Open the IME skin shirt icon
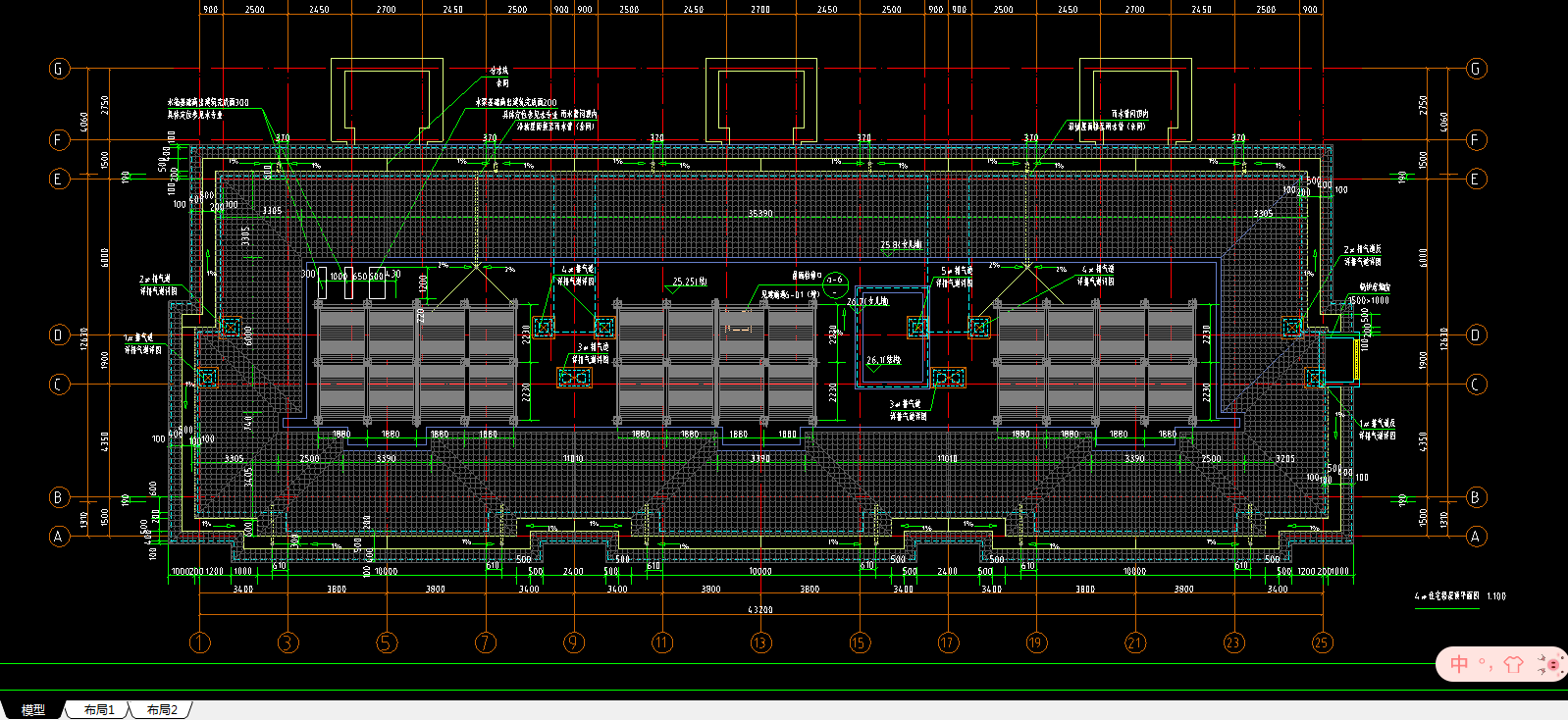This screenshot has height=720, width=1568. point(1513,665)
